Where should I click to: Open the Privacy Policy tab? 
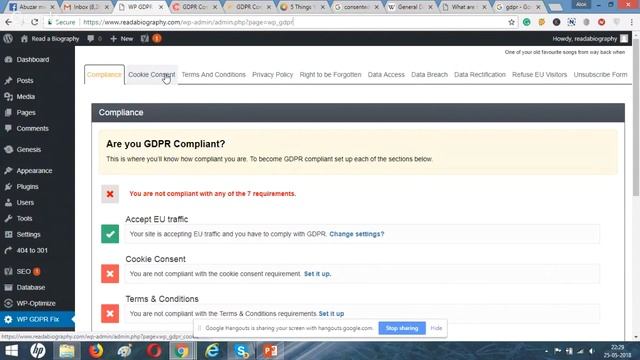click(x=273, y=75)
